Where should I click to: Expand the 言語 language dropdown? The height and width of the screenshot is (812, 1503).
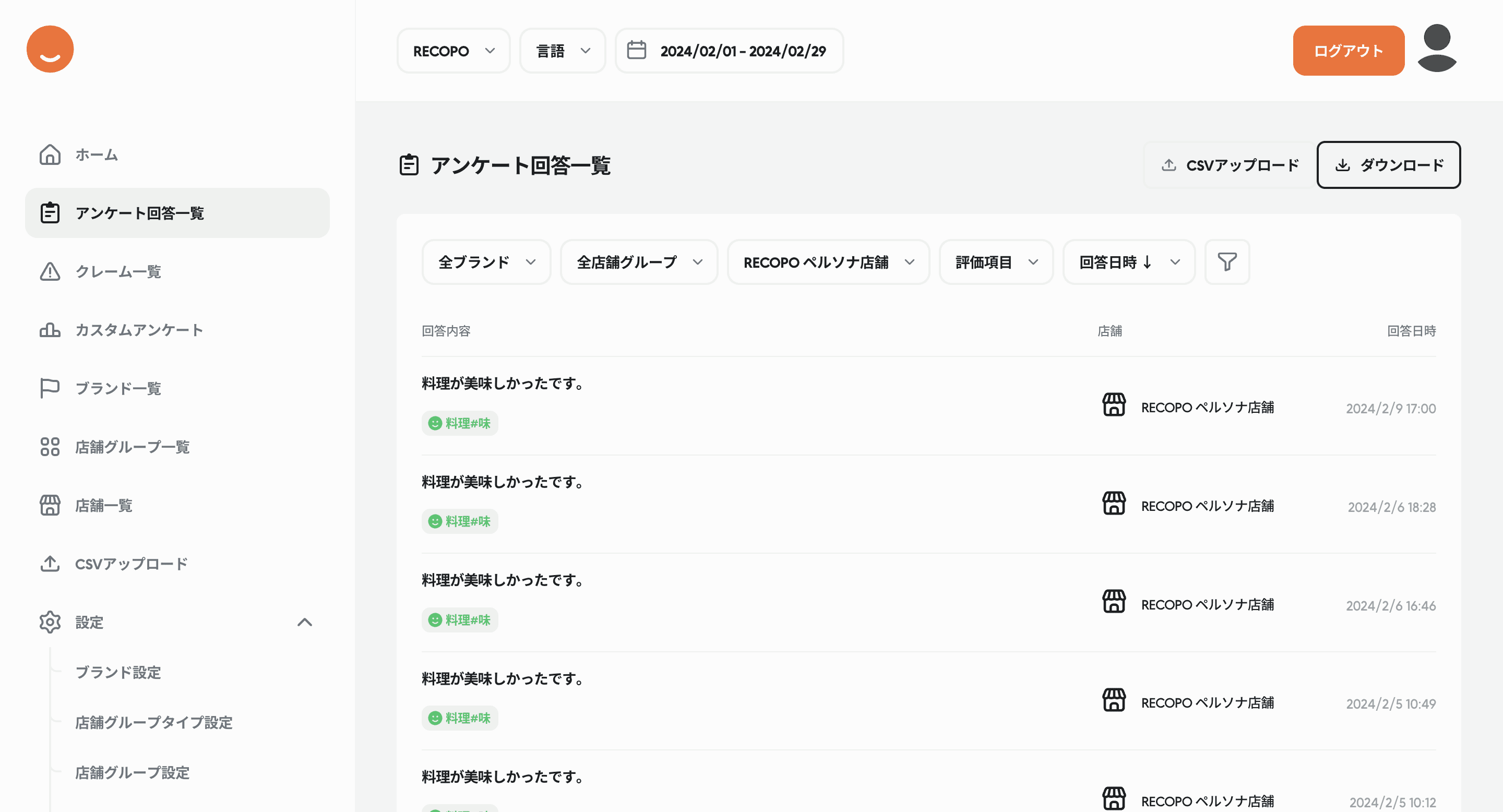point(563,51)
